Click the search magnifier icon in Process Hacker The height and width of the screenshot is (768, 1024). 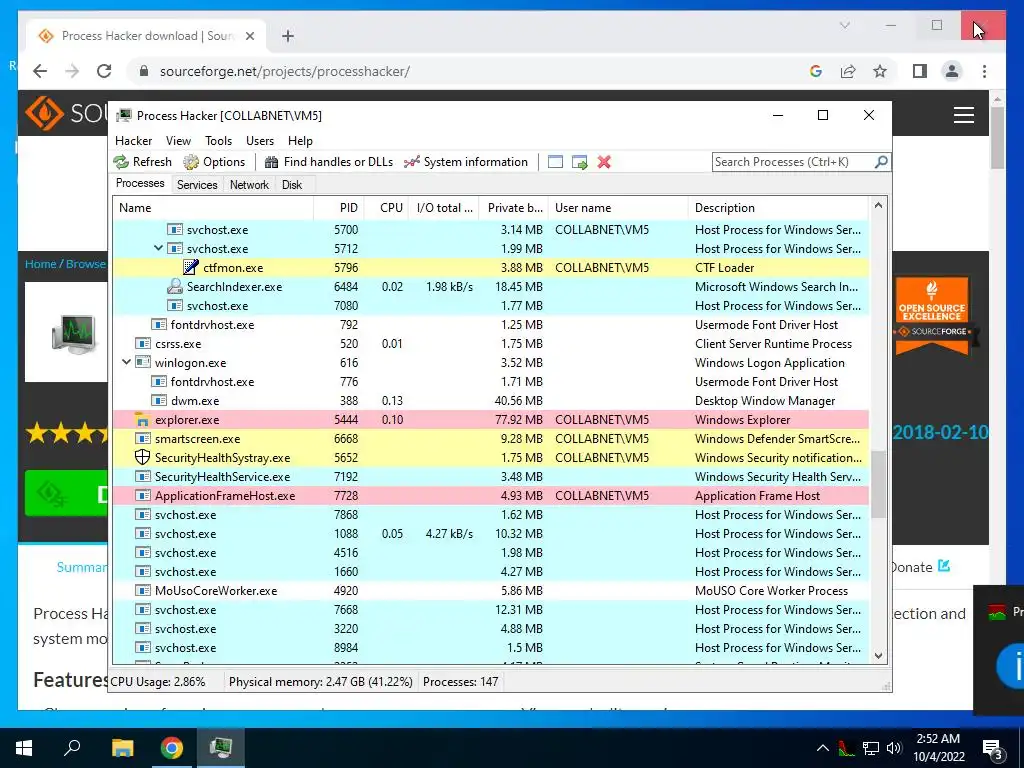pos(881,161)
